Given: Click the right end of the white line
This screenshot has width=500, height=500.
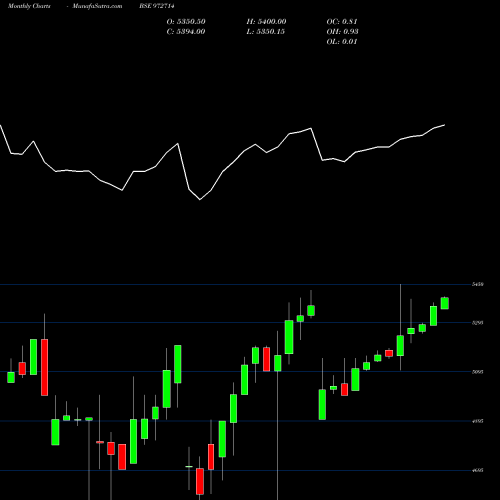Looking at the screenshot, I should pyautogui.click(x=445, y=125).
